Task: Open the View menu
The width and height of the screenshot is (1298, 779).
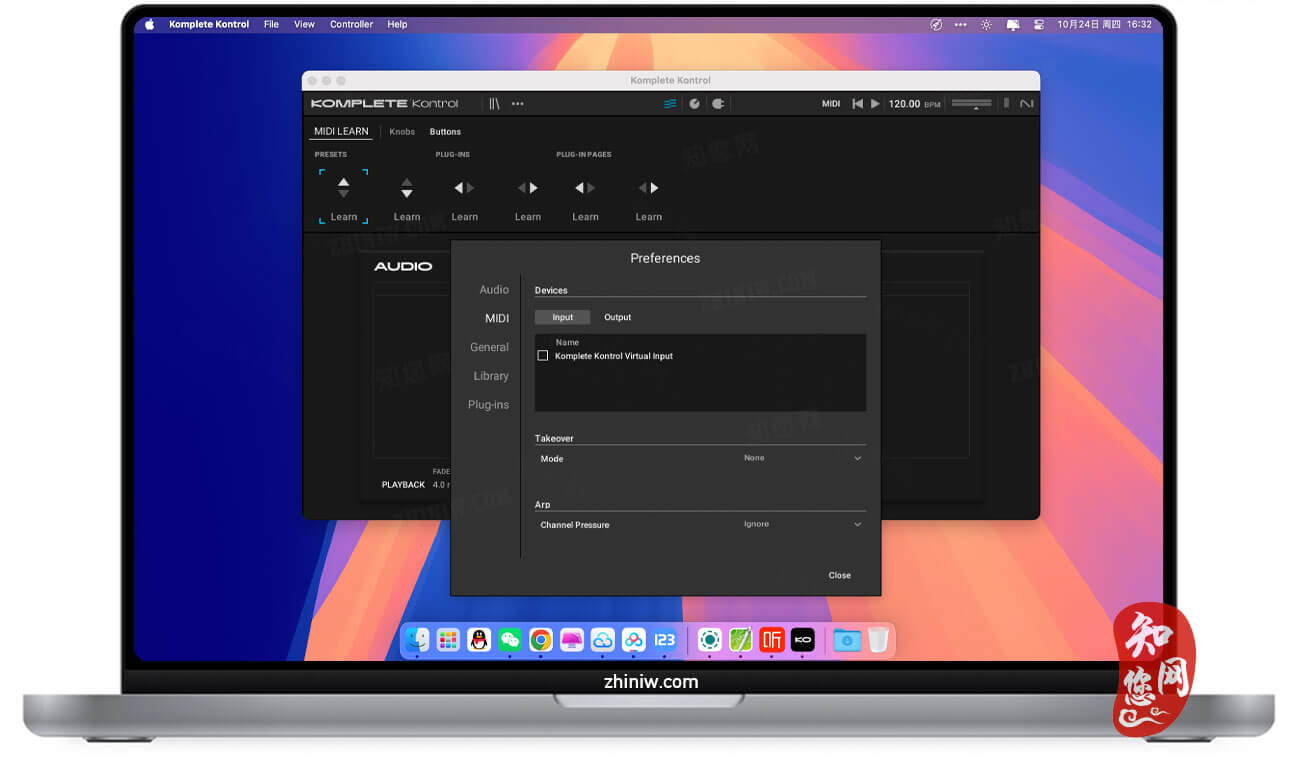Action: coord(304,24)
